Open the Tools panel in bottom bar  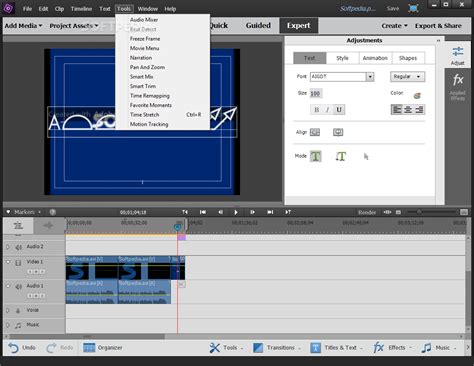tap(226, 348)
